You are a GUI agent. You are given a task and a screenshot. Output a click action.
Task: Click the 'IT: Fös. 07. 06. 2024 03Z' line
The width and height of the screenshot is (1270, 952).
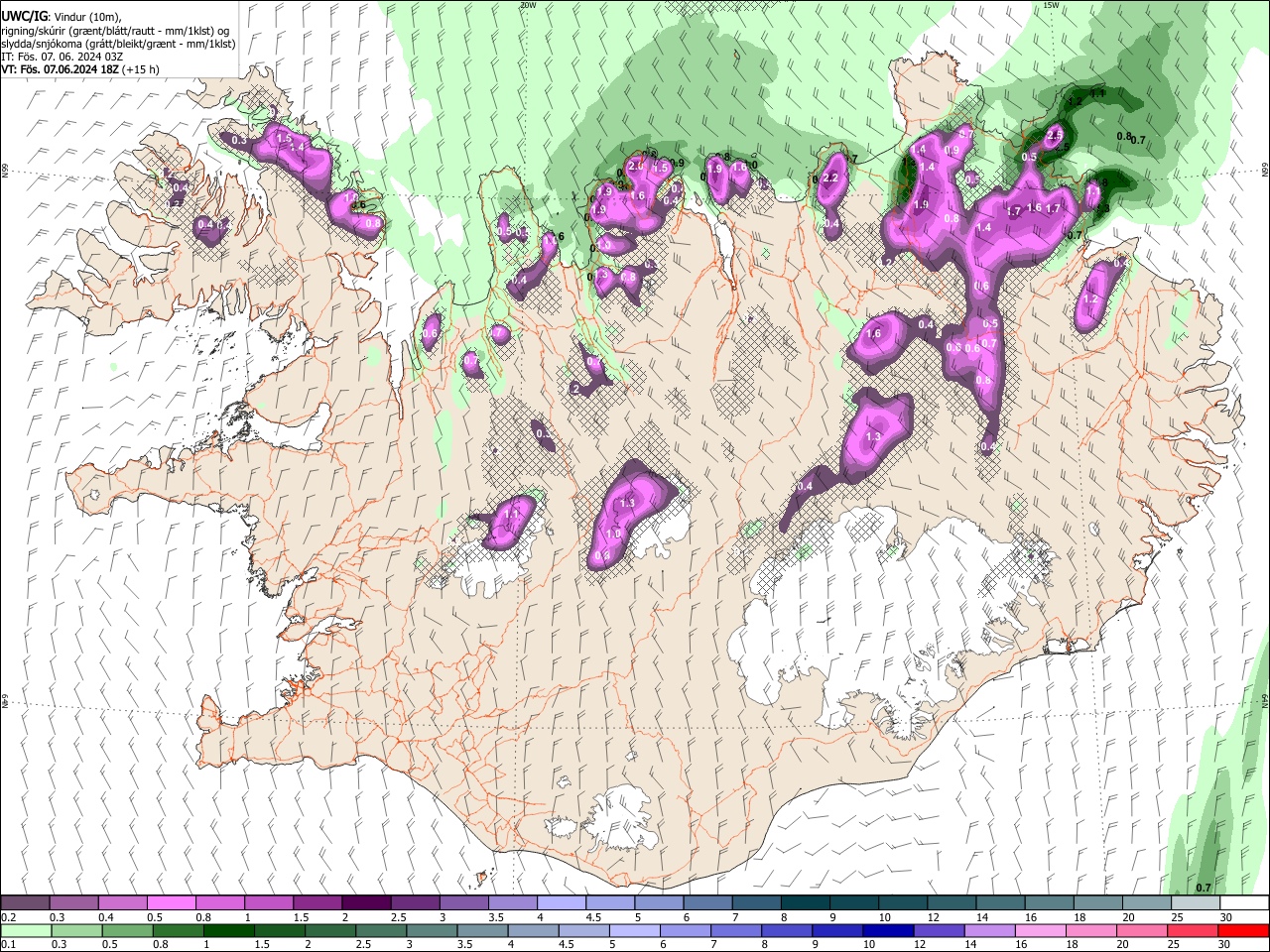(62, 57)
